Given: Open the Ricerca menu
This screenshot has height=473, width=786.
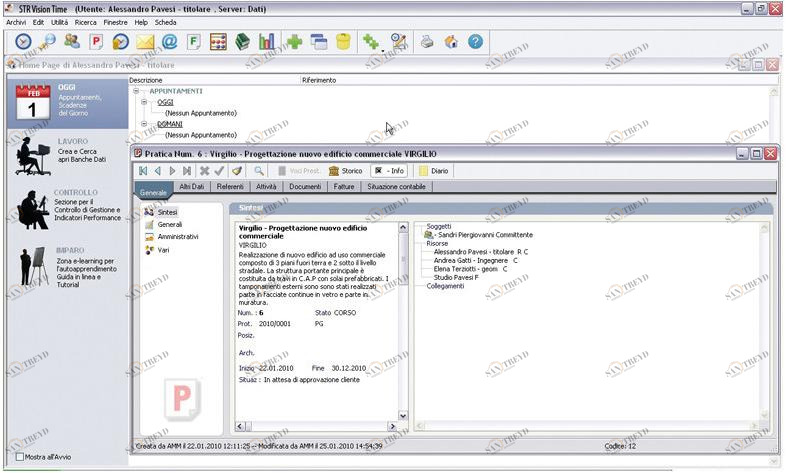Looking at the screenshot, I should 86,23.
